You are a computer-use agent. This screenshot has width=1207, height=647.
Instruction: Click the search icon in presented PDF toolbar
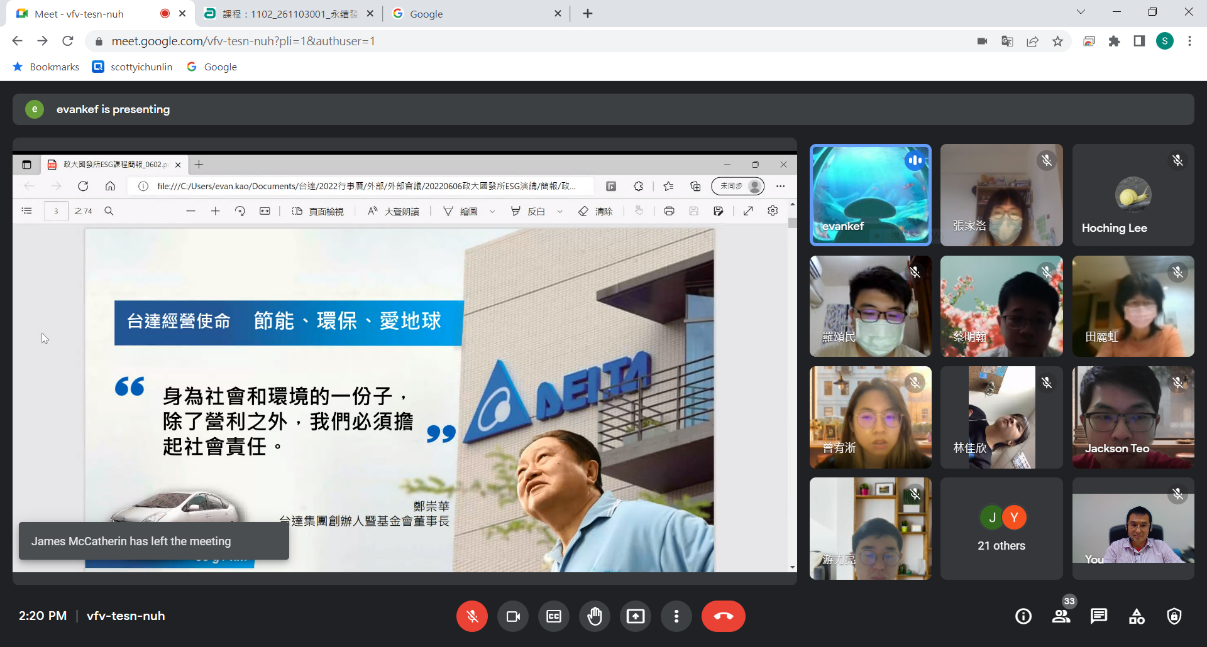tap(109, 211)
